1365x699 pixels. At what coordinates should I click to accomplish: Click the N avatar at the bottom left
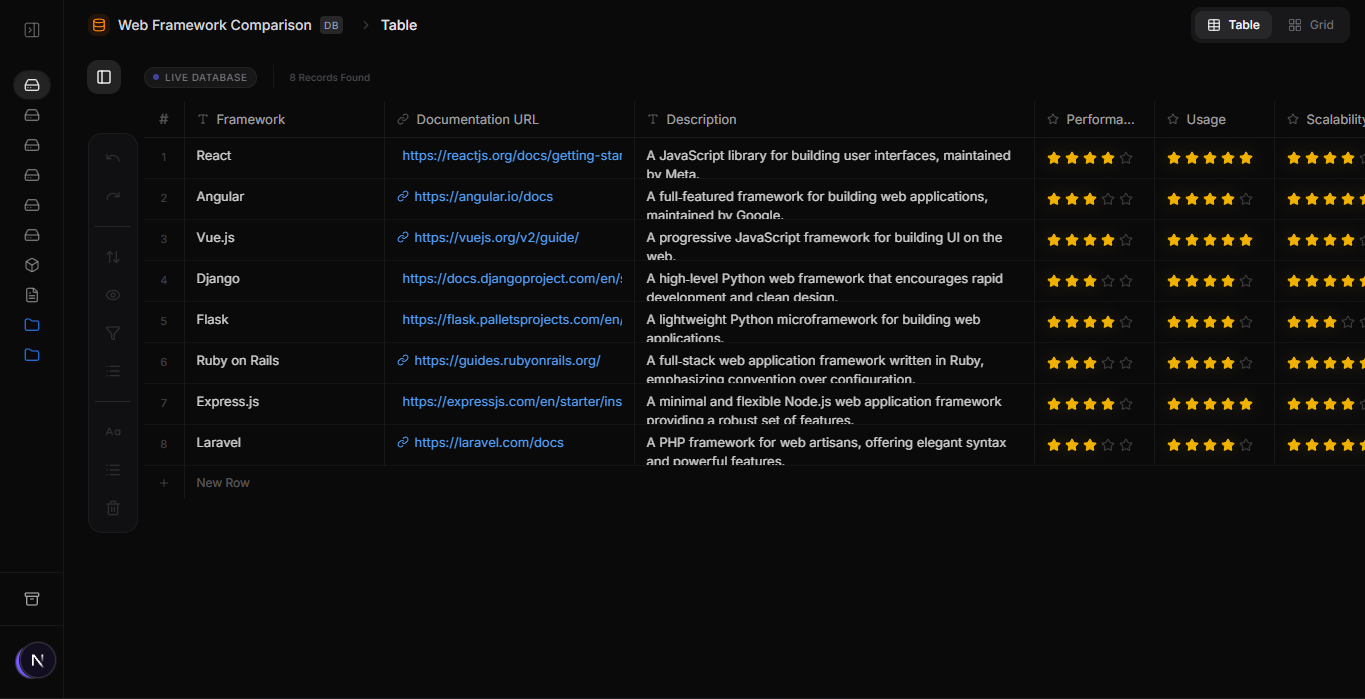click(x=35, y=660)
